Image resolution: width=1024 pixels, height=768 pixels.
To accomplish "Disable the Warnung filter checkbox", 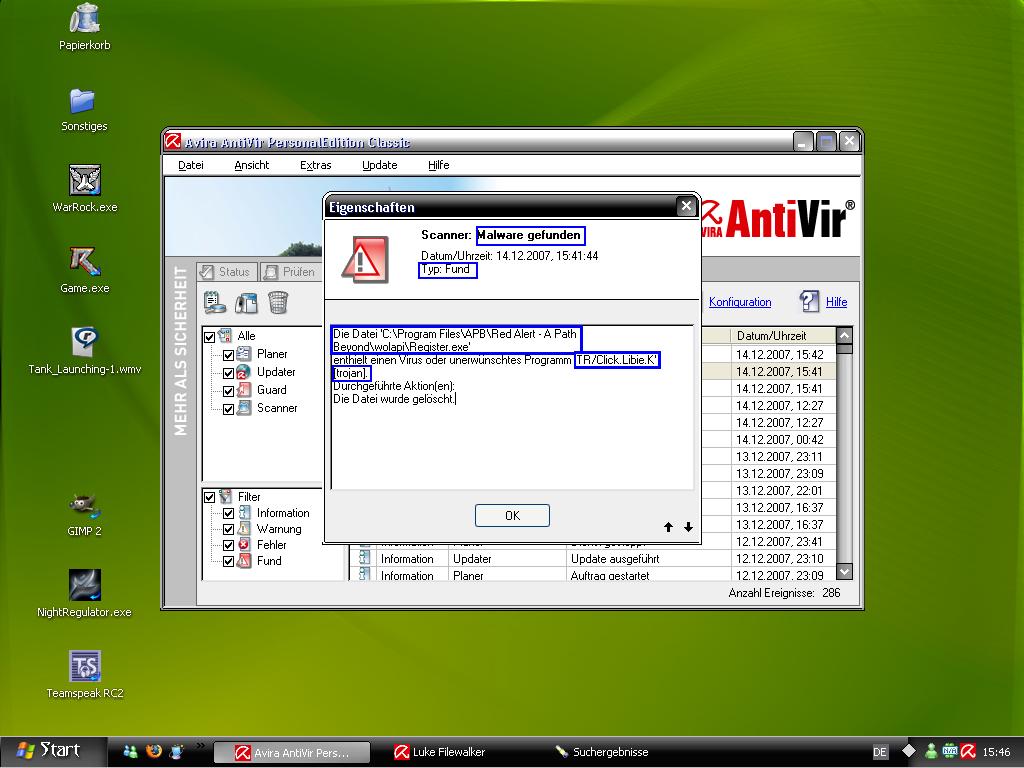I will [x=229, y=529].
